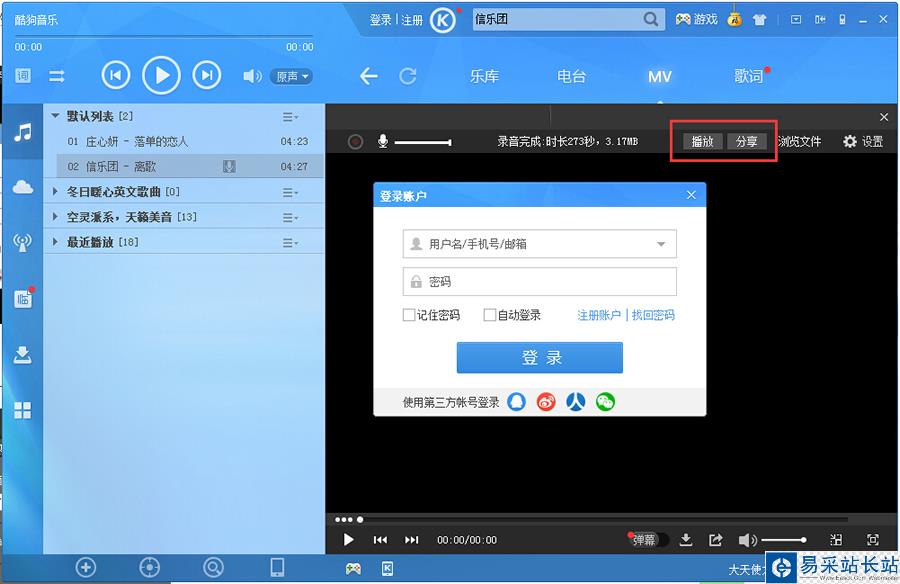Open the main menu dropdown icon in title bar
Image resolution: width=900 pixels, height=584 pixels.
point(796,20)
